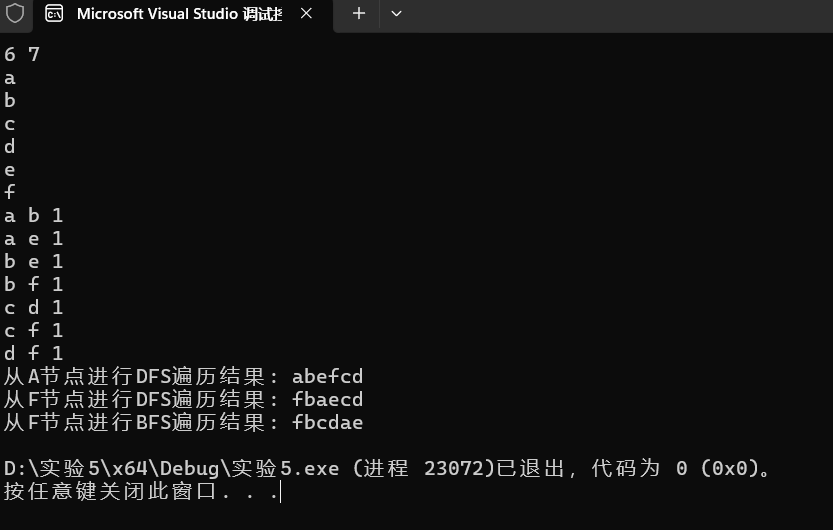
Task: Click the DFS result text "fbaecd"
Action: [327, 399]
